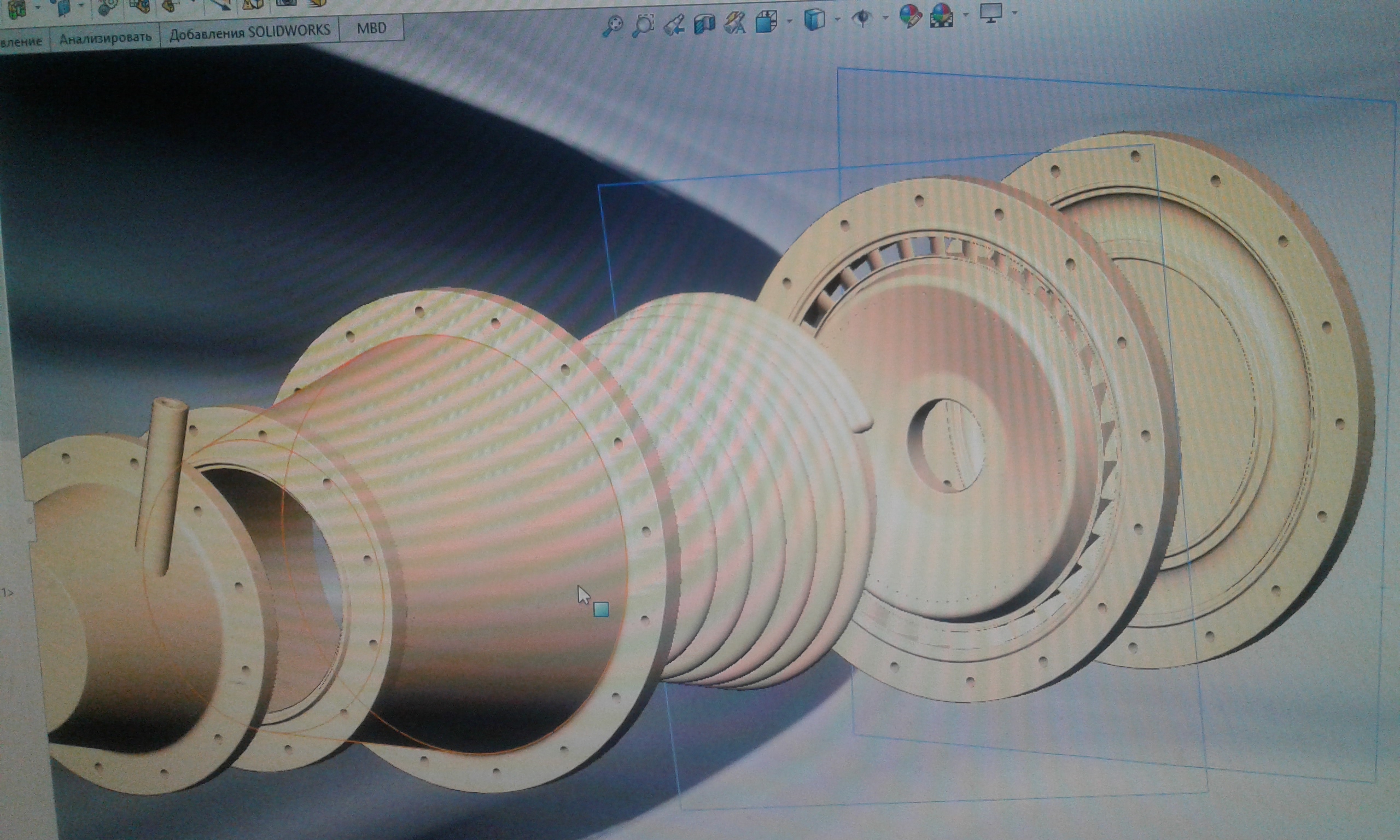Click the View Settings monitor icon

point(990,13)
